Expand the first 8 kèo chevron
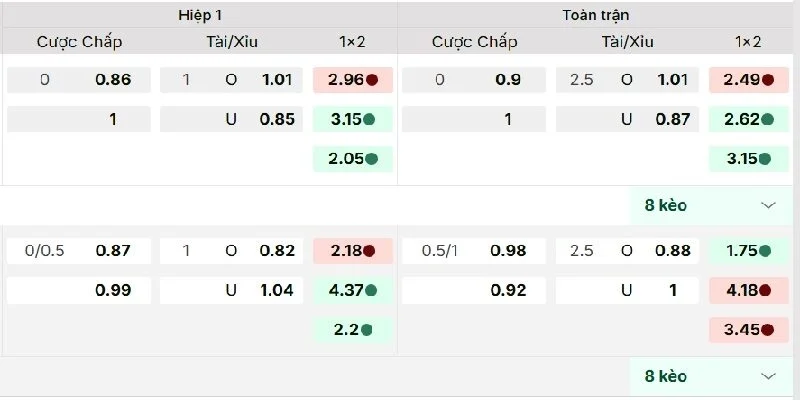The height and width of the screenshot is (400, 800). (x=768, y=205)
